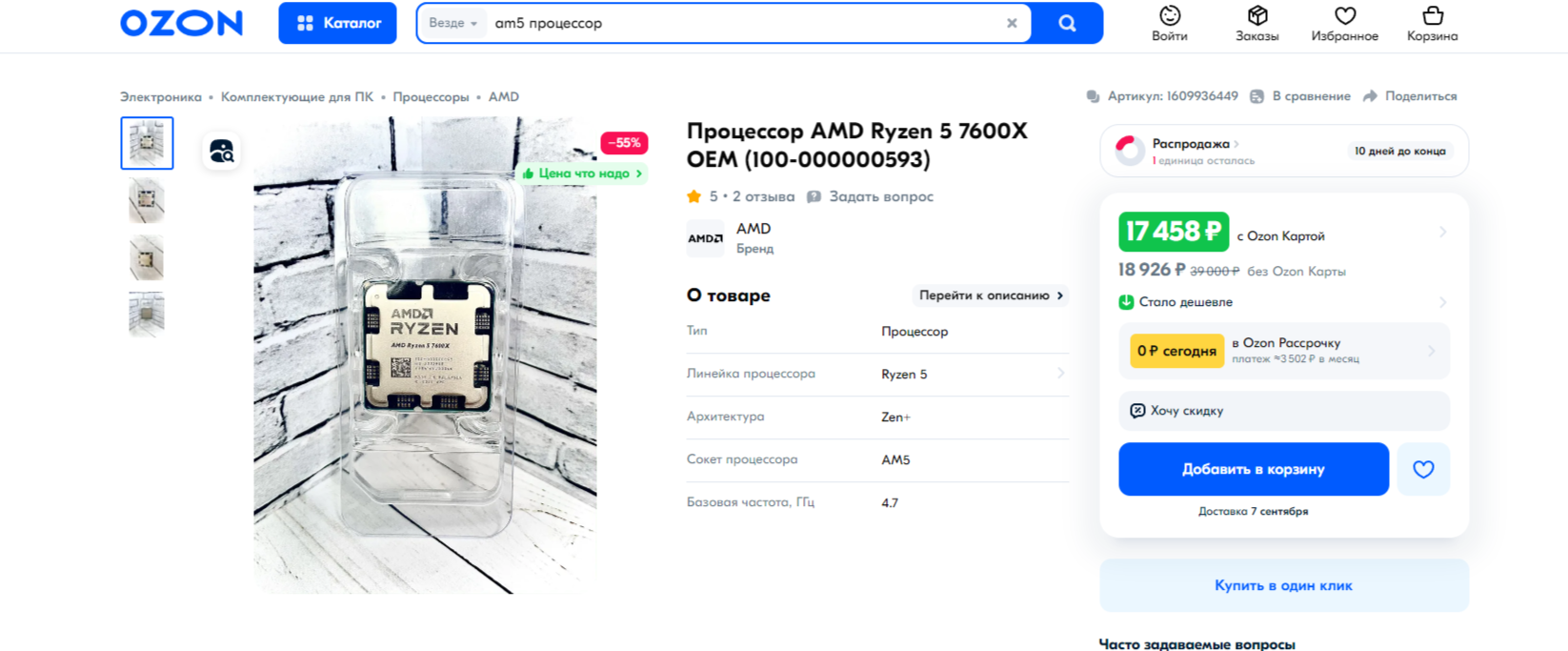Click the magnifier search button
The height and width of the screenshot is (651, 1568).
pyautogui.click(x=1067, y=23)
